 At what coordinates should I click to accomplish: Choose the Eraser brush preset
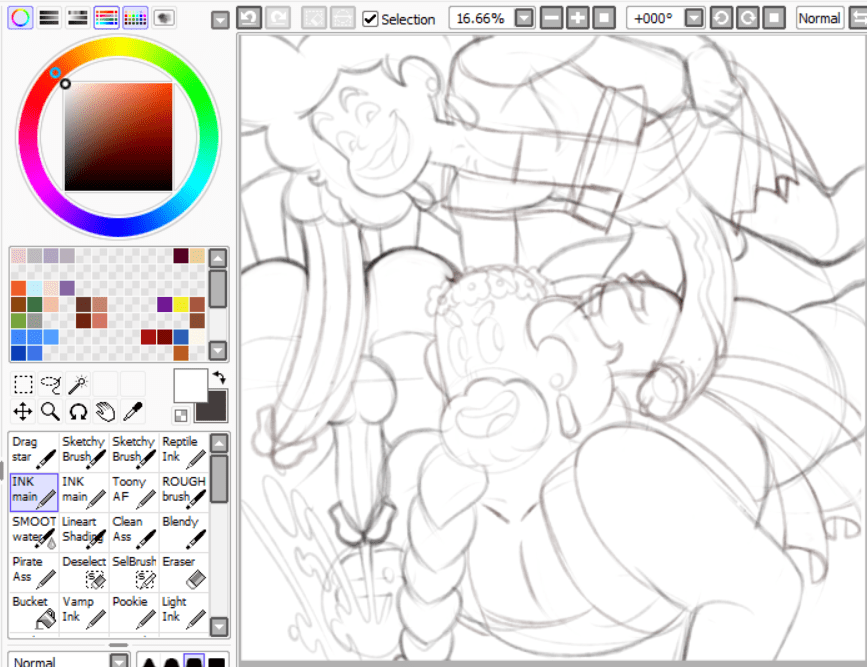coord(184,571)
